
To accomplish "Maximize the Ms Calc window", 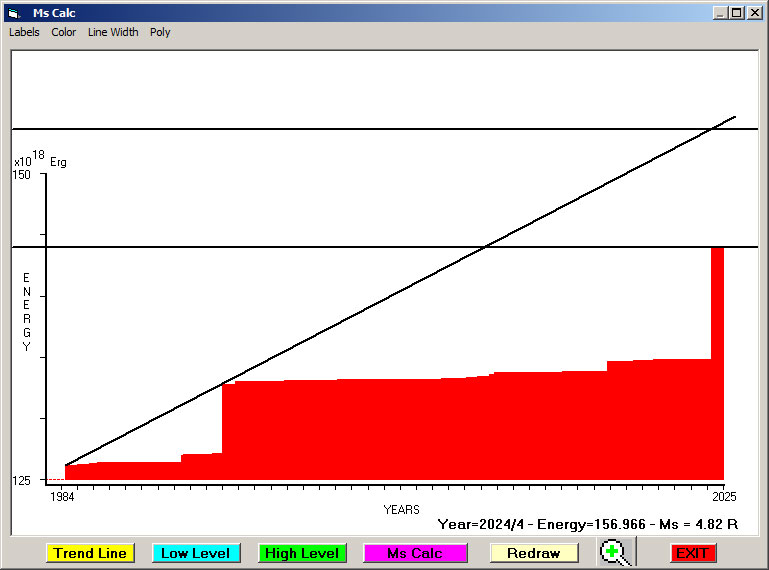I will click(737, 13).
